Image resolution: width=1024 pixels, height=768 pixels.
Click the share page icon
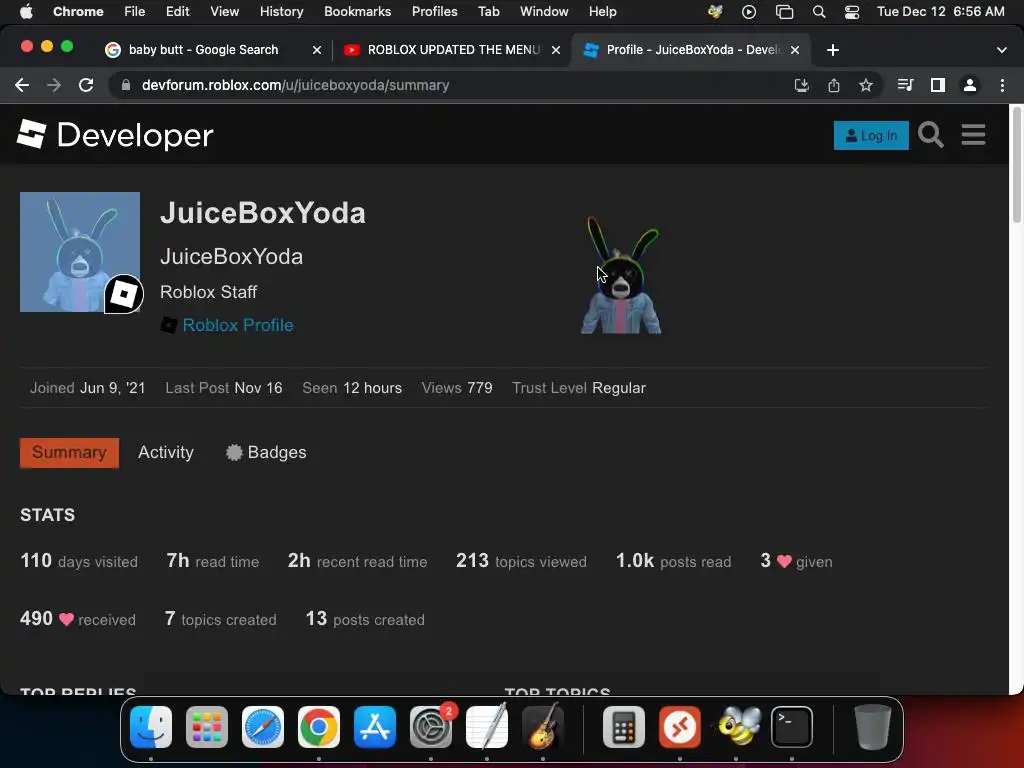834,85
